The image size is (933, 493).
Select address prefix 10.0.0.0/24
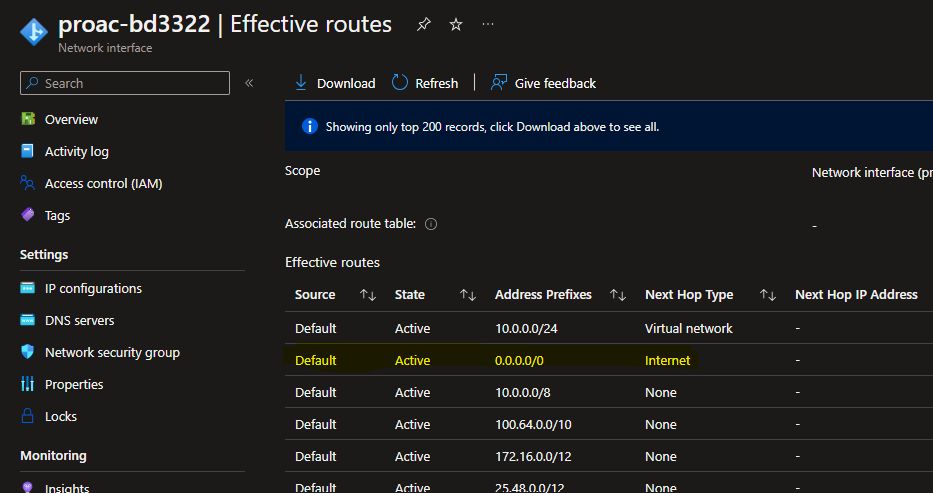point(526,328)
